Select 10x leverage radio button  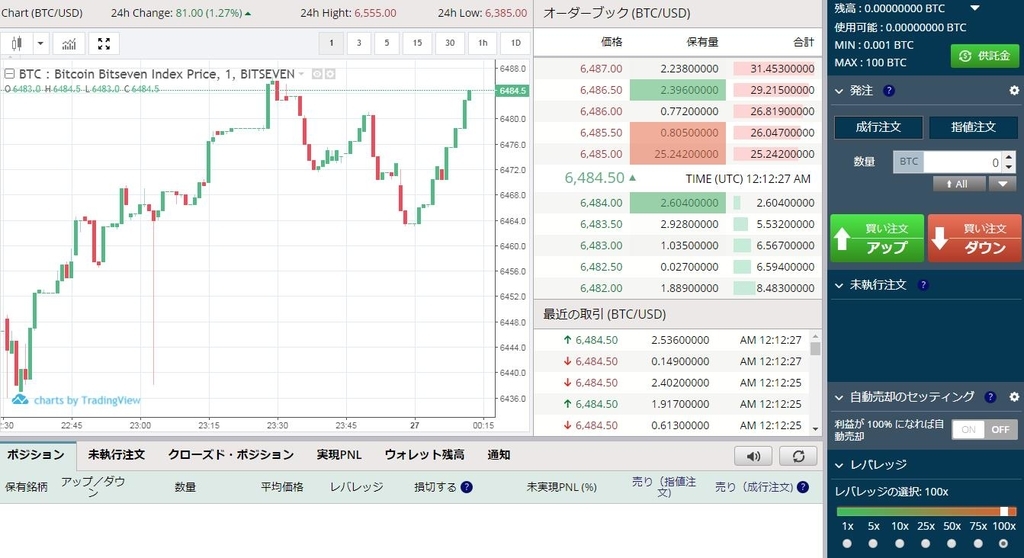click(899, 544)
